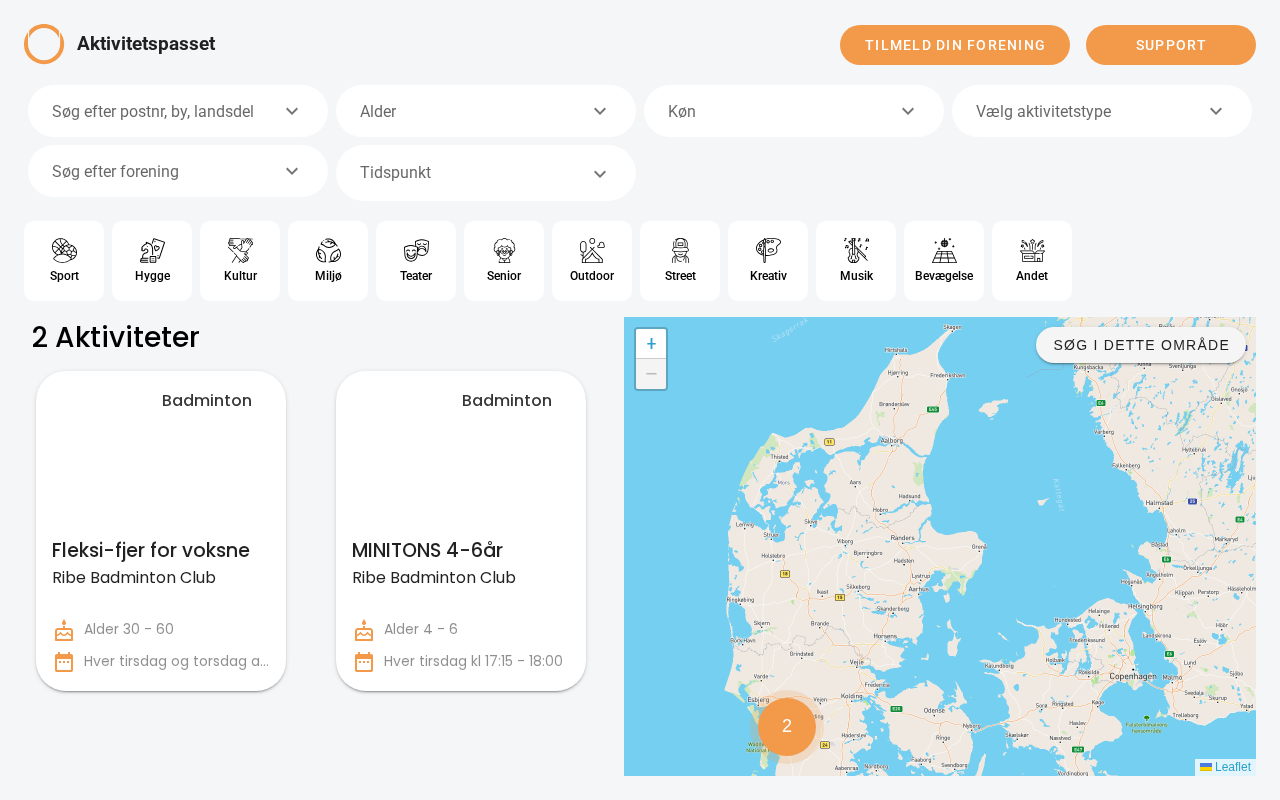Expand the Køn dropdown

tap(794, 111)
